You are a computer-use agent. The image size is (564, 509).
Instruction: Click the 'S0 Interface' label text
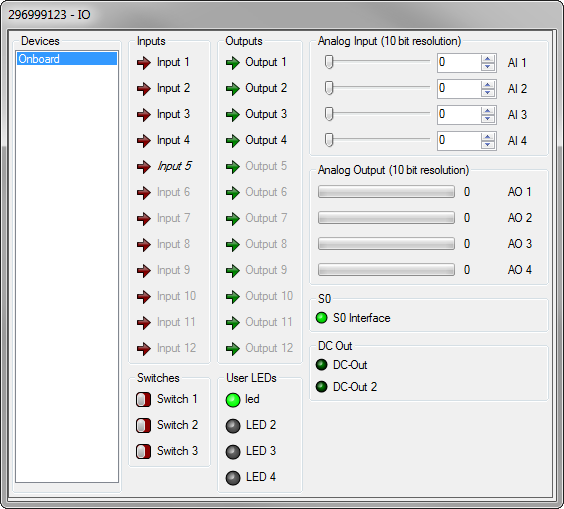click(361, 318)
